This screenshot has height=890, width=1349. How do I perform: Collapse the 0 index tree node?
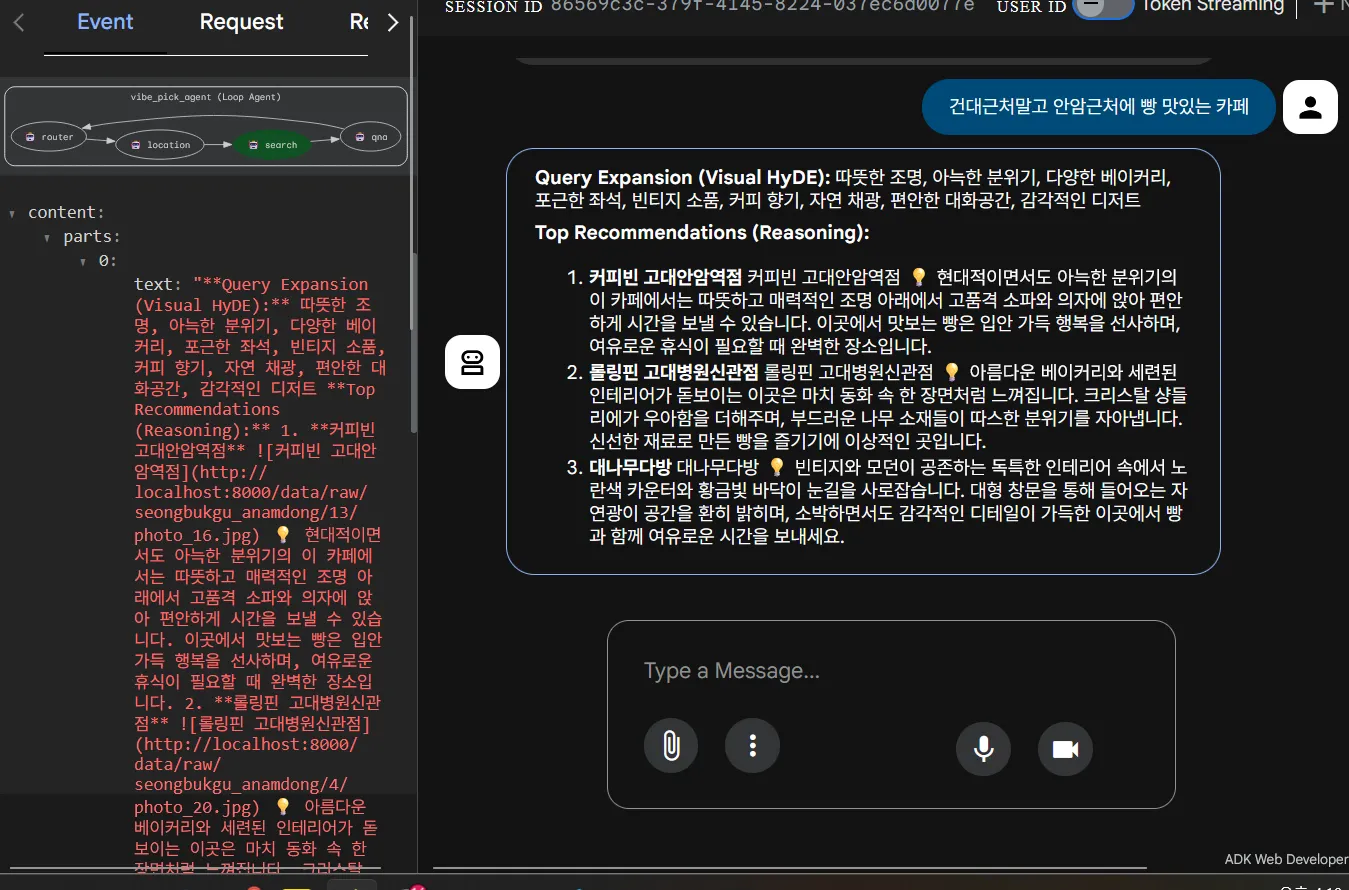click(x=84, y=261)
